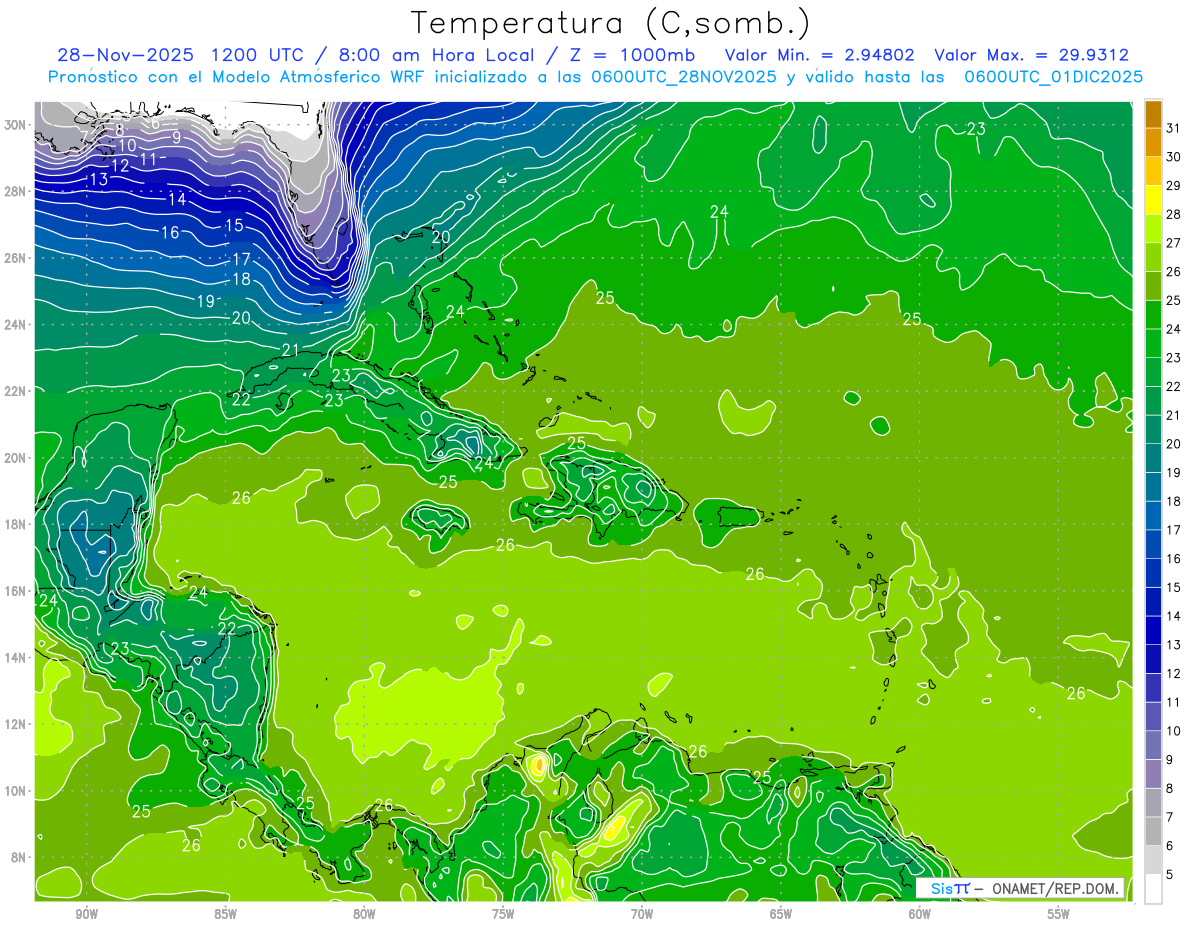Click the "30N" latitude axis label
This screenshot has height=927, width=1200.
tap(16, 124)
